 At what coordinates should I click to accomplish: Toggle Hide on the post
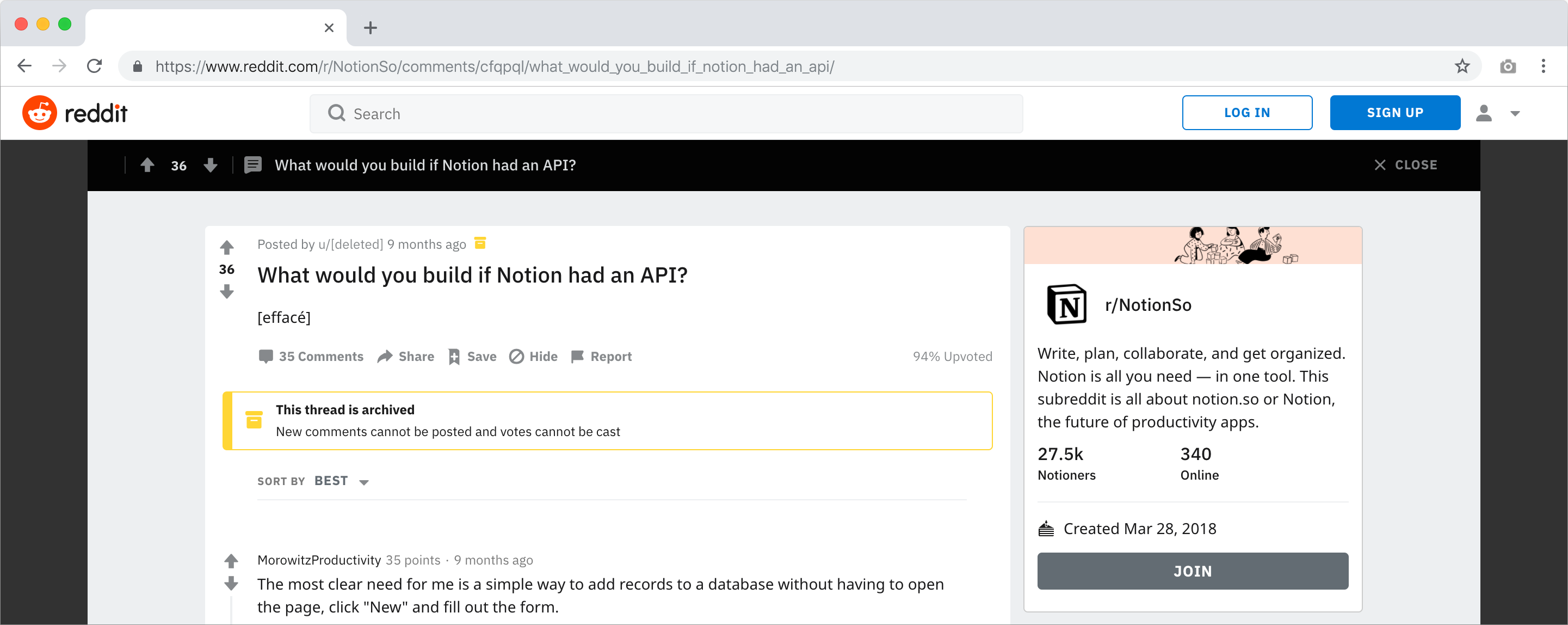(533, 357)
